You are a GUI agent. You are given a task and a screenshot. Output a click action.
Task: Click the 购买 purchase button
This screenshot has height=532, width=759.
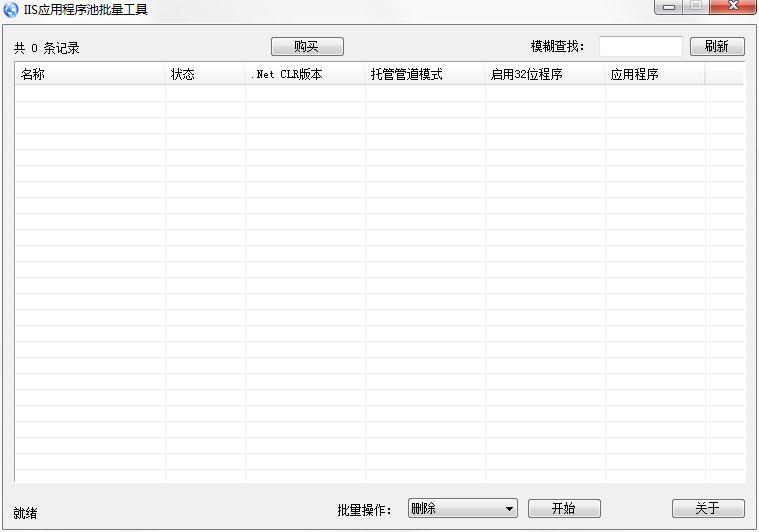point(307,46)
